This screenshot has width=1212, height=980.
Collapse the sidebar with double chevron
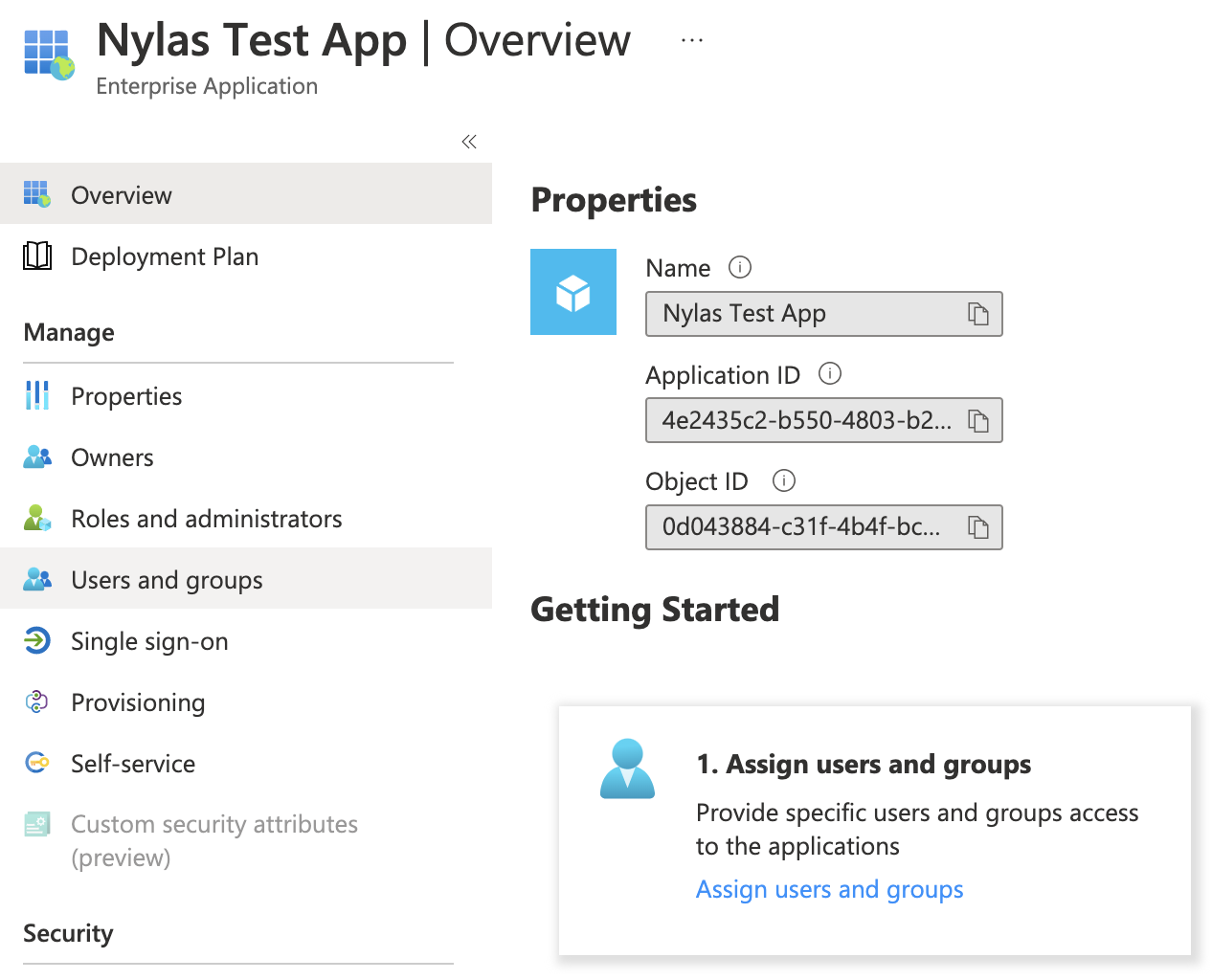pyautogui.click(x=469, y=142)
